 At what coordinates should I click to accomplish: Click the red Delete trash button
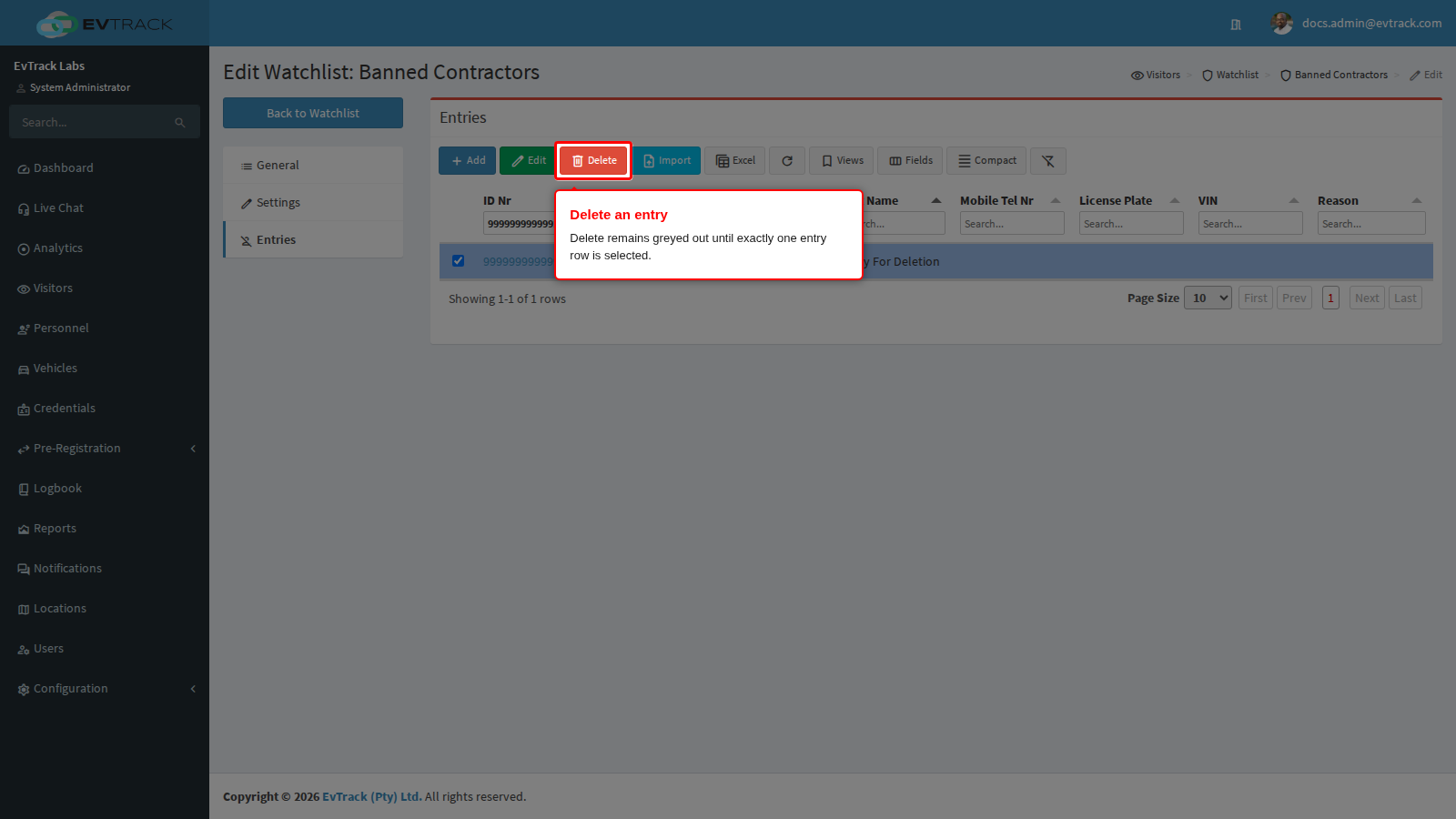(593, 161)
